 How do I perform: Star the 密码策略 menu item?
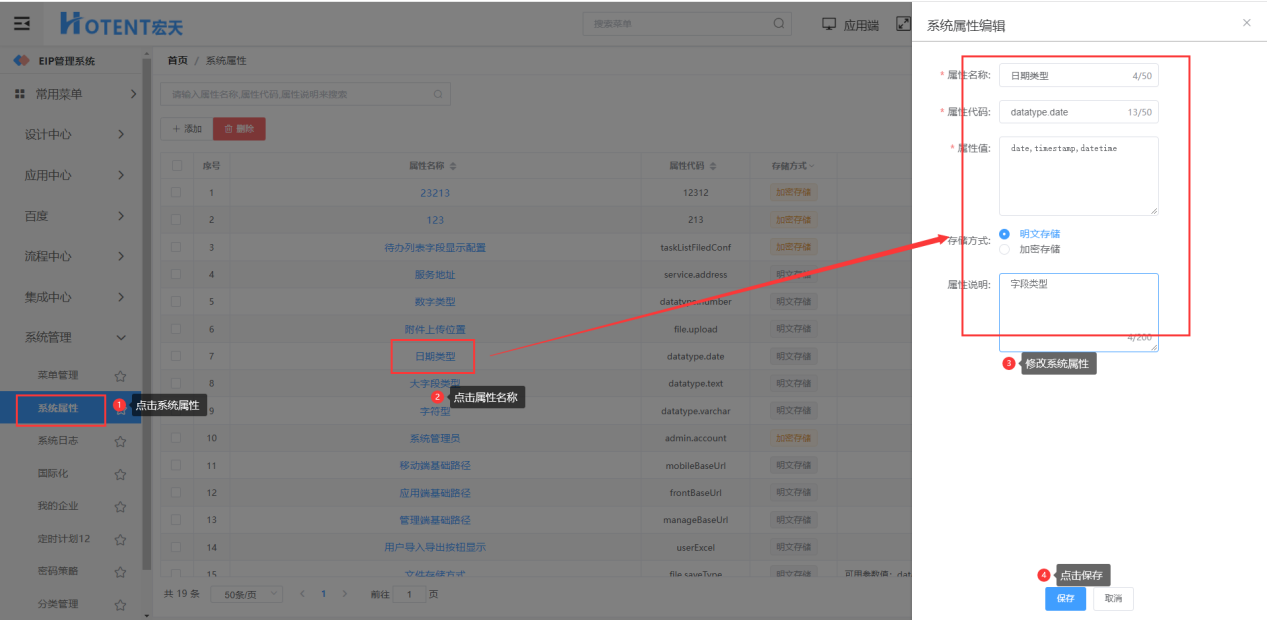click(x=120, y=572)
